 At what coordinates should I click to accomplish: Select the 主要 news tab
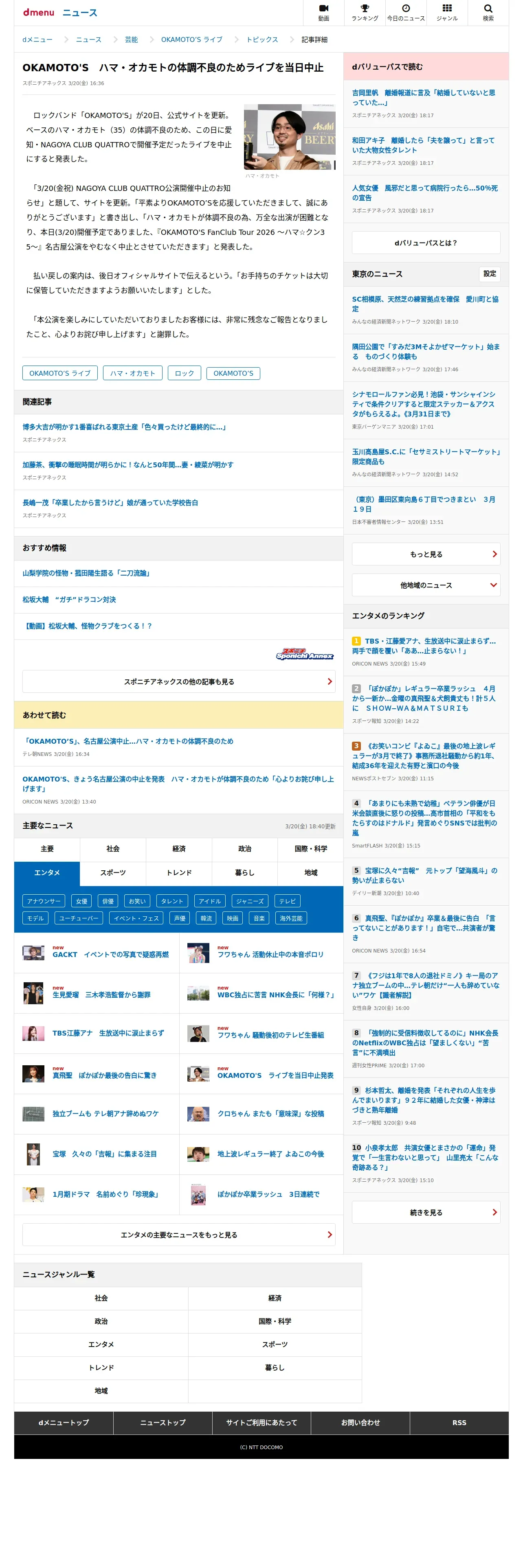point(47,849)
